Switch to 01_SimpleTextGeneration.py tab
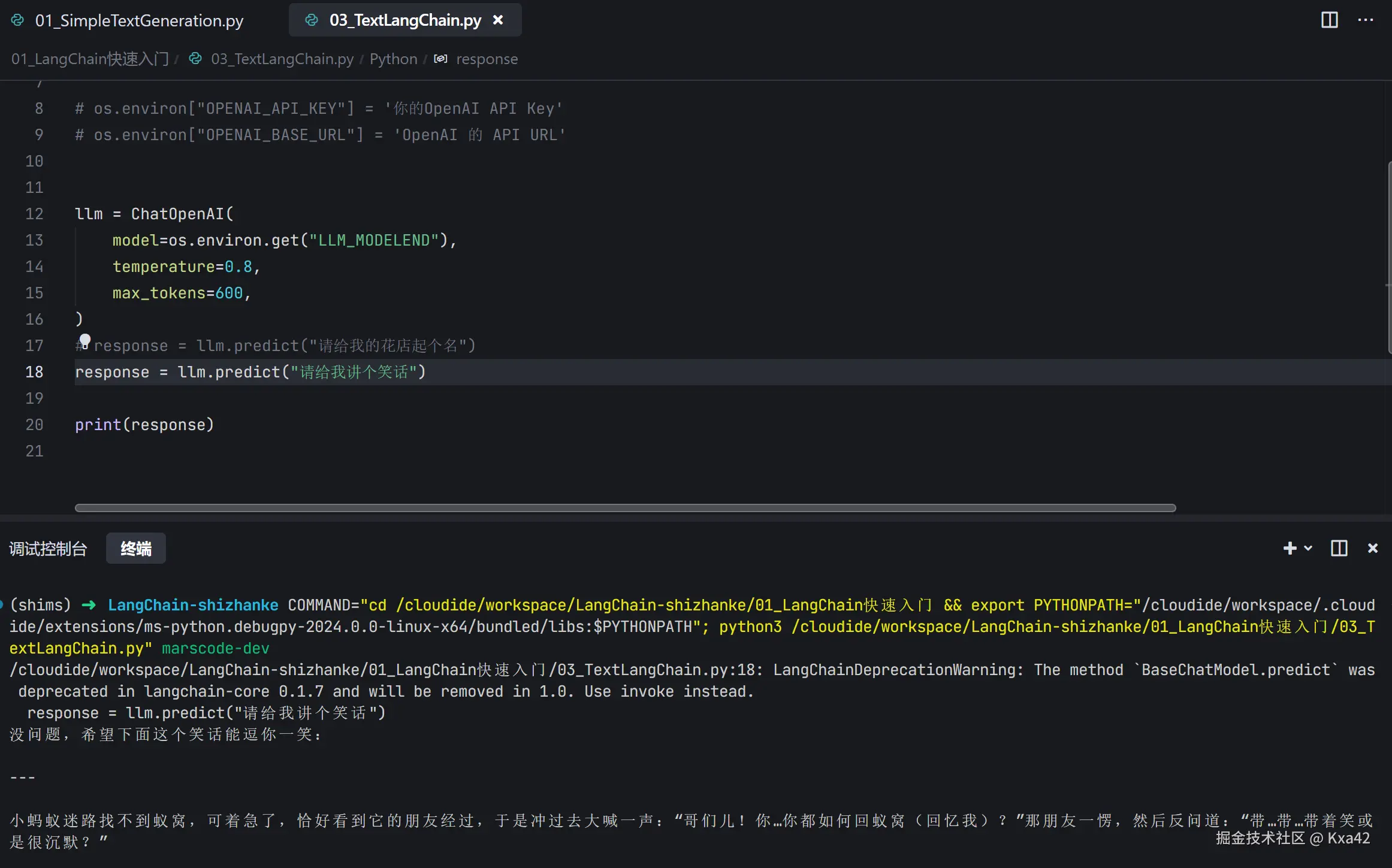This screenshot has width=1392, height=868. pos(138,20)
